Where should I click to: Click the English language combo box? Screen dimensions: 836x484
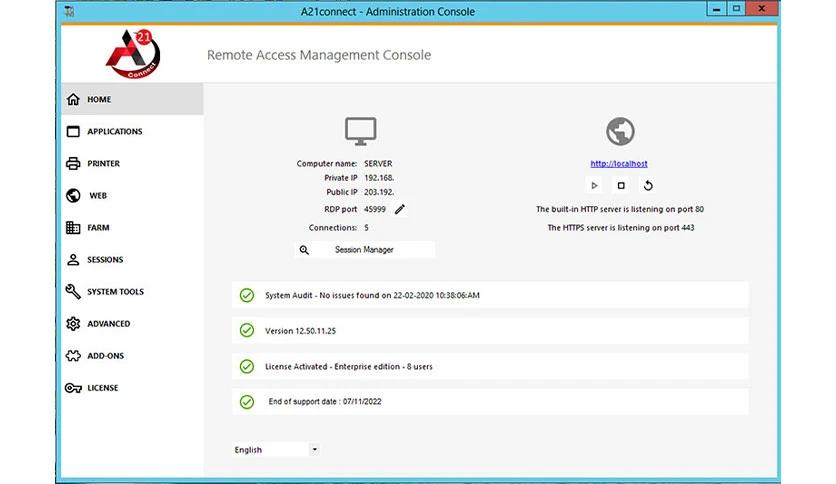[276, 449]
